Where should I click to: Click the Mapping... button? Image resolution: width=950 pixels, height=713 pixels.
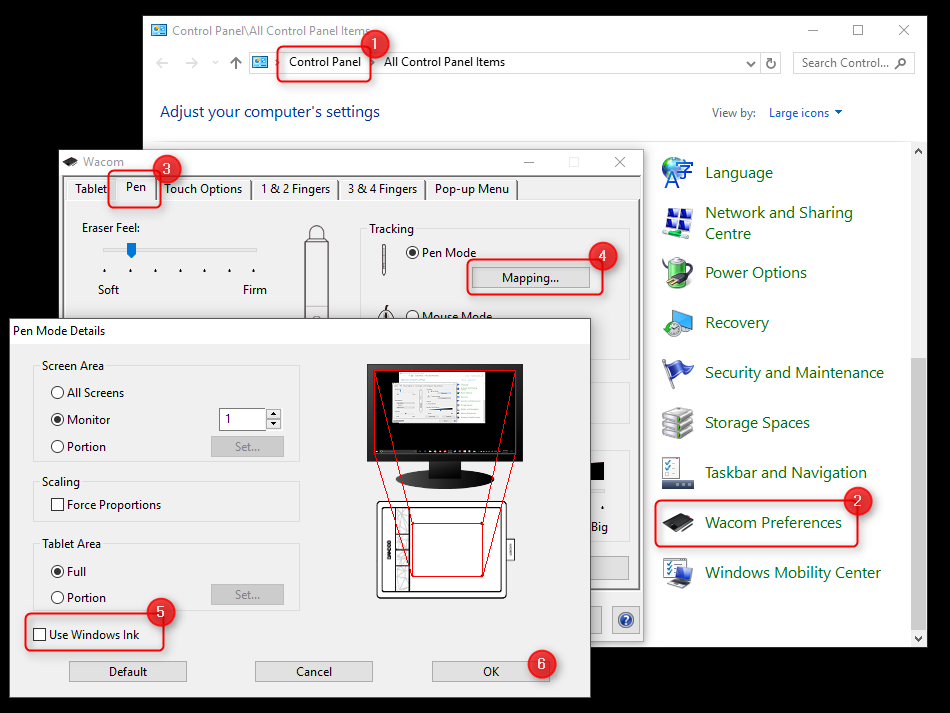pyautogui.click(x=530, y=278)
